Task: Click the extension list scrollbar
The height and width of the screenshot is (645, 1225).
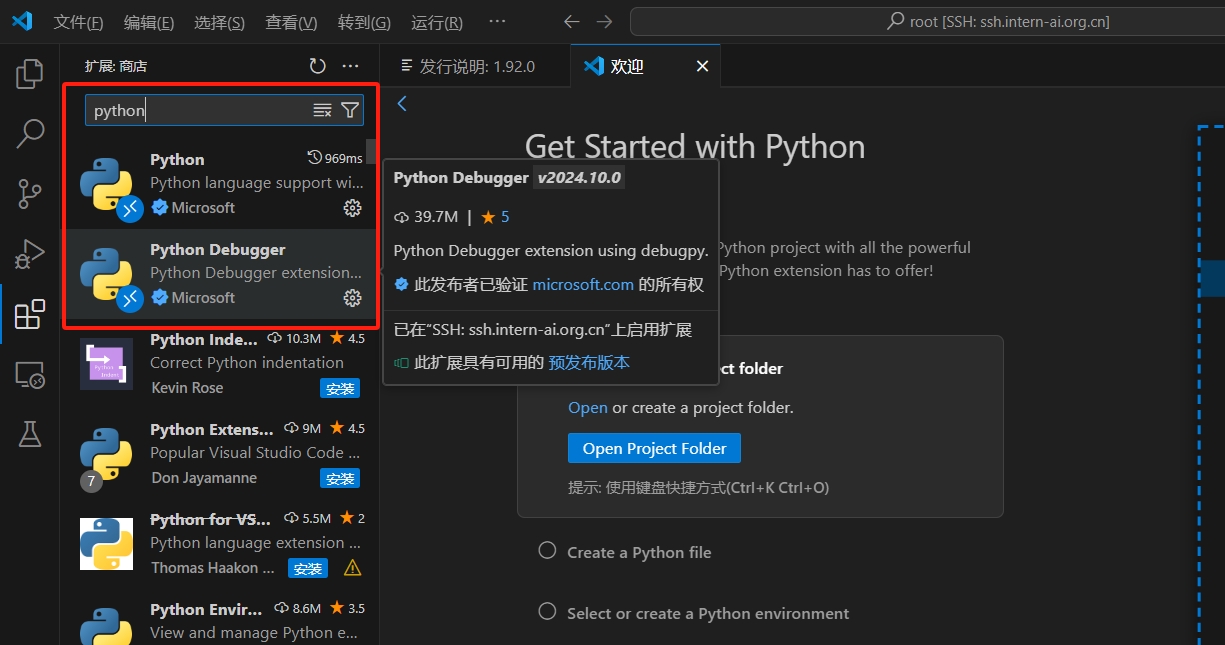Action: 371,152
